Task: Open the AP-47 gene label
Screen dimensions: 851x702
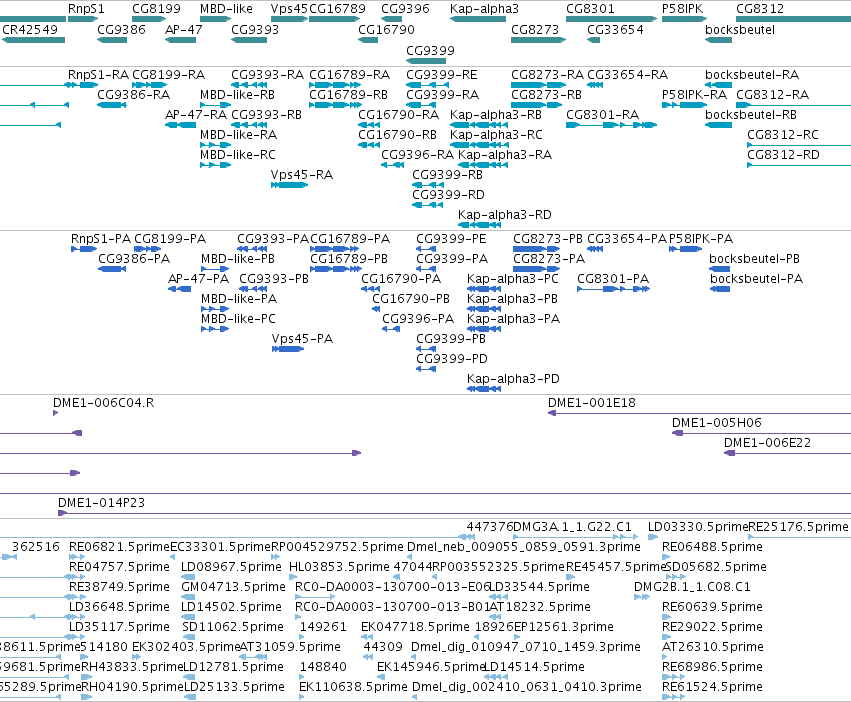Action: [183, 29]
